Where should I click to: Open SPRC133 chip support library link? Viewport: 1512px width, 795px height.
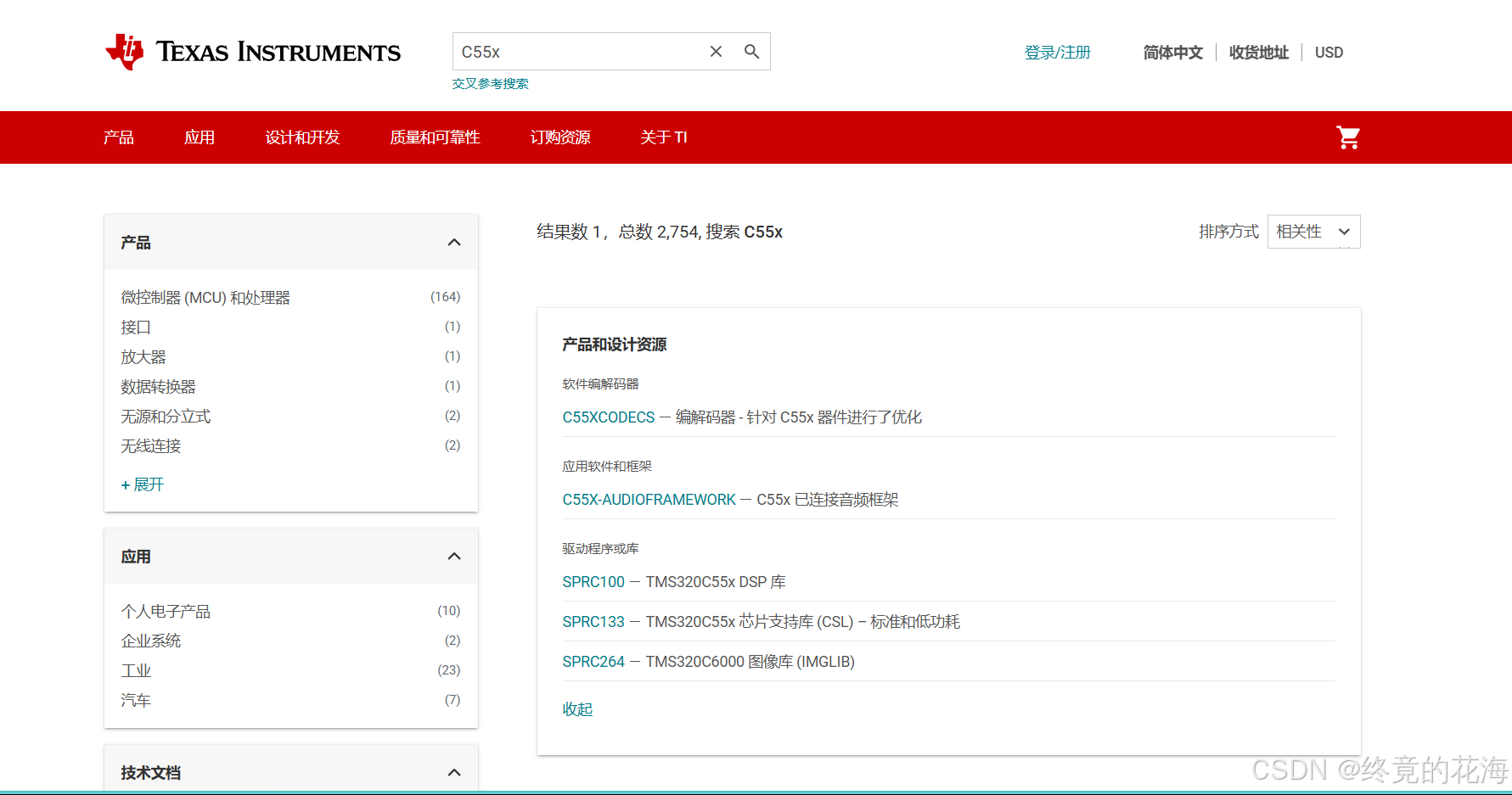pos(593,622)
